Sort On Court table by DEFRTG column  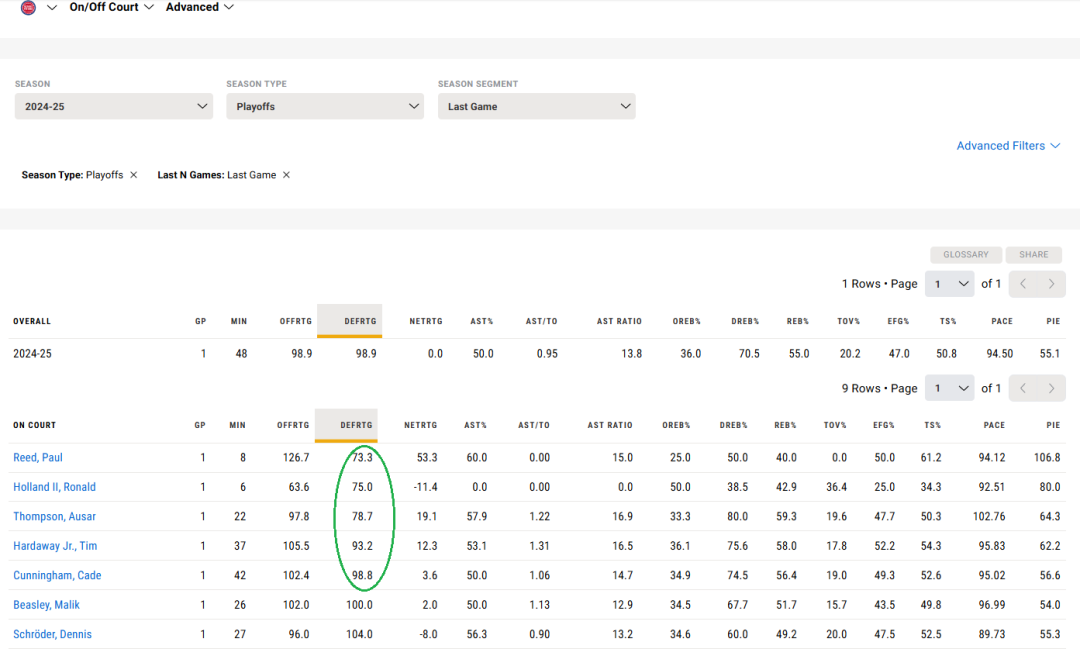(356, 425)
